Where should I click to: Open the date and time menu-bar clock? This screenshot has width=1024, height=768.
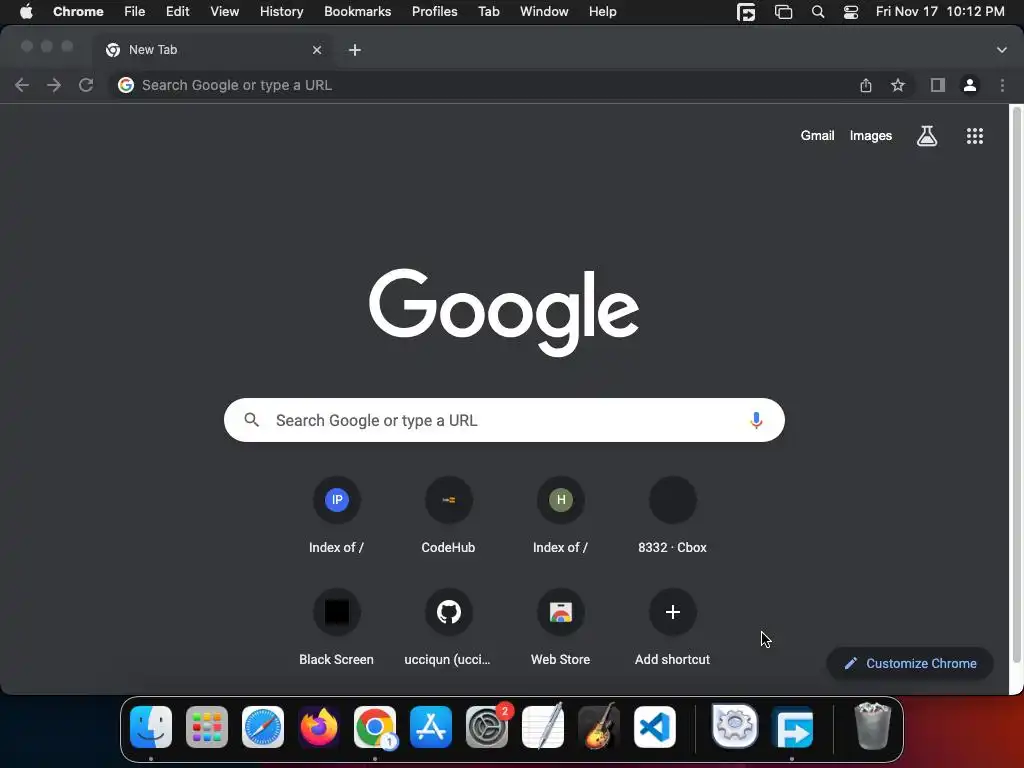coord(940,12)
